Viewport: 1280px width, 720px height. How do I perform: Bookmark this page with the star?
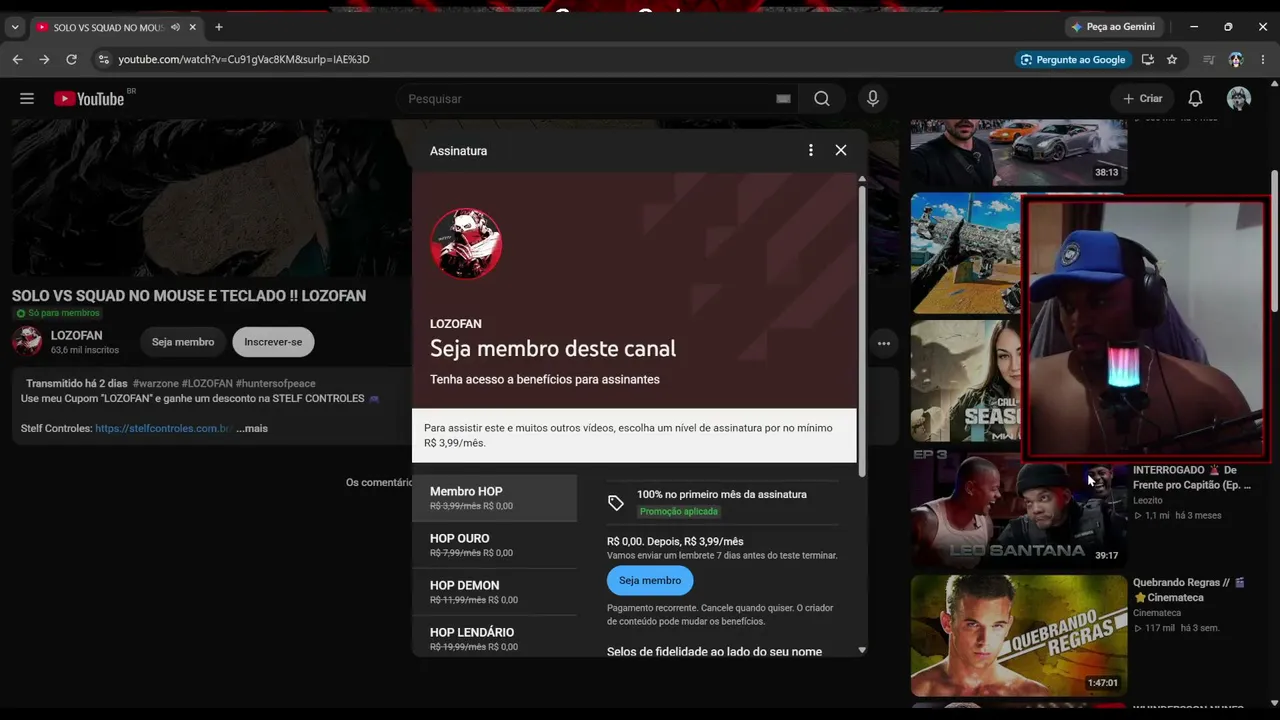tap(1172, 59)
